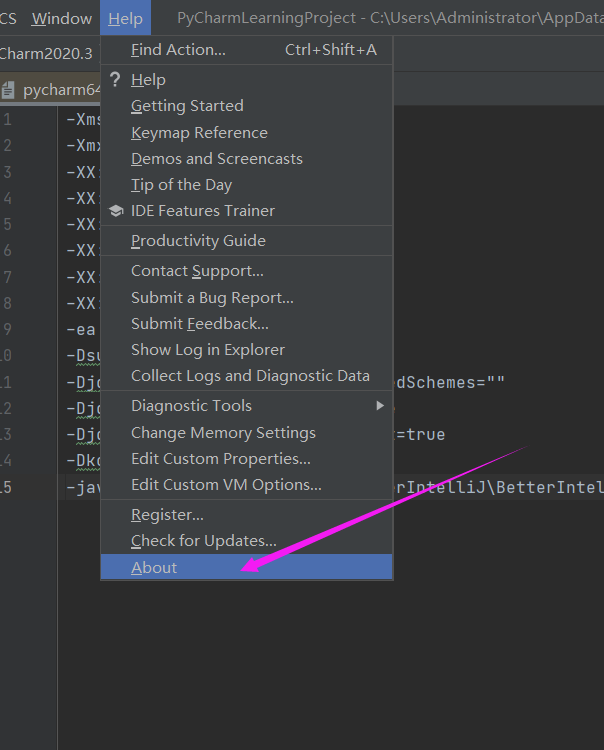Open Demos and Screencasts
The height and width of the screenshot is (750, 604).
point(247,159)
